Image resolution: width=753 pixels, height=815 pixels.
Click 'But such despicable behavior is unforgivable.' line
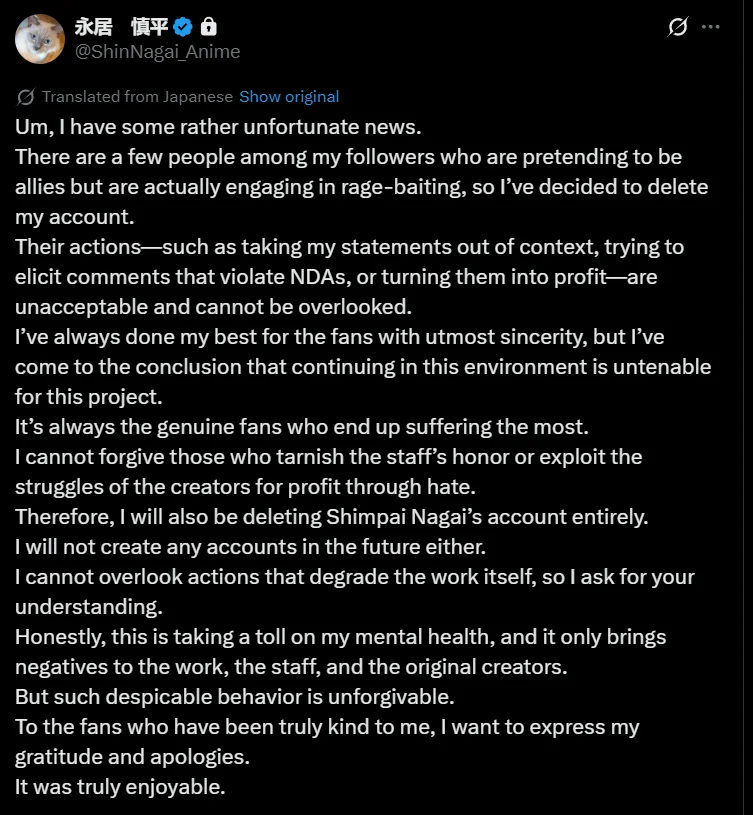click(x=234, y=697)
